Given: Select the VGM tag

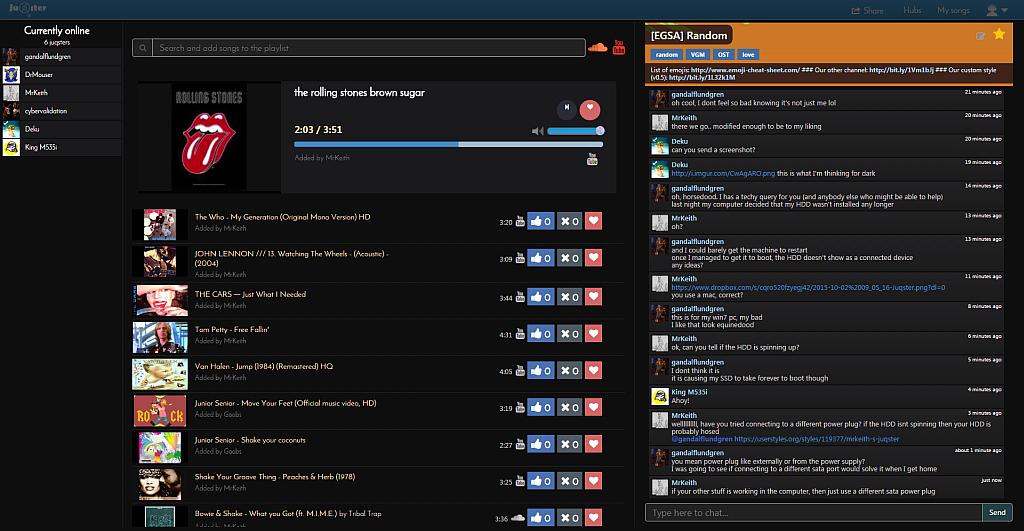Looking at the screenshot, I should pos(697,55).
